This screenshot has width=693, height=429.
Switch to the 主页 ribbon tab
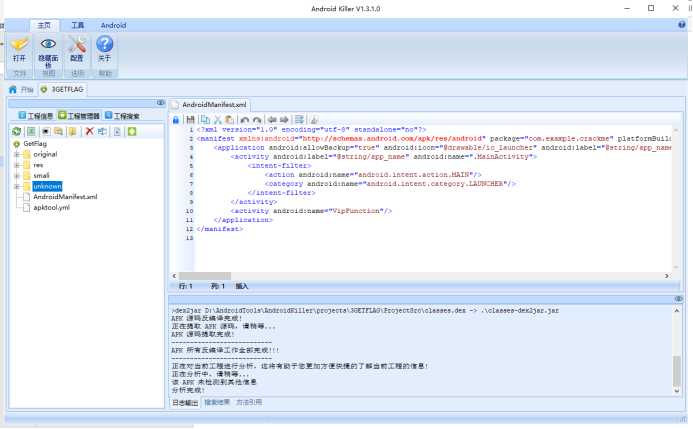pyautogui.click(x=44, y=25)
